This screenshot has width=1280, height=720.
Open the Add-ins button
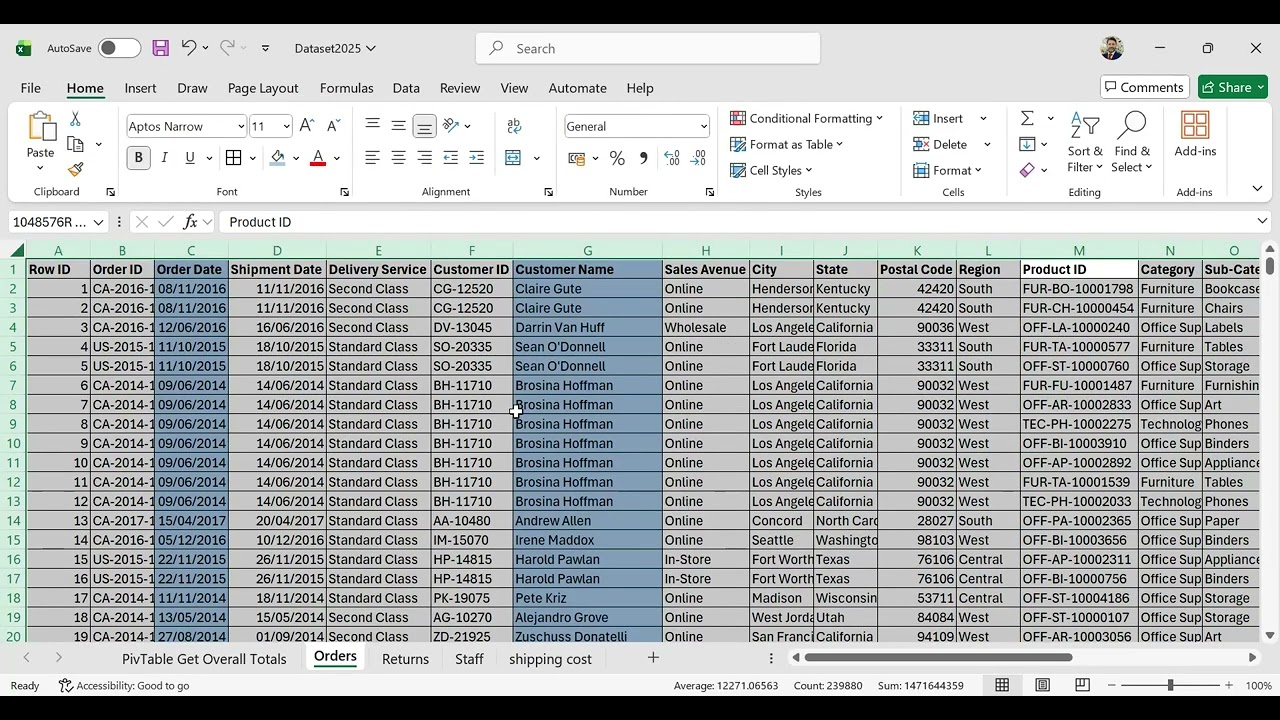point(1195,135)
